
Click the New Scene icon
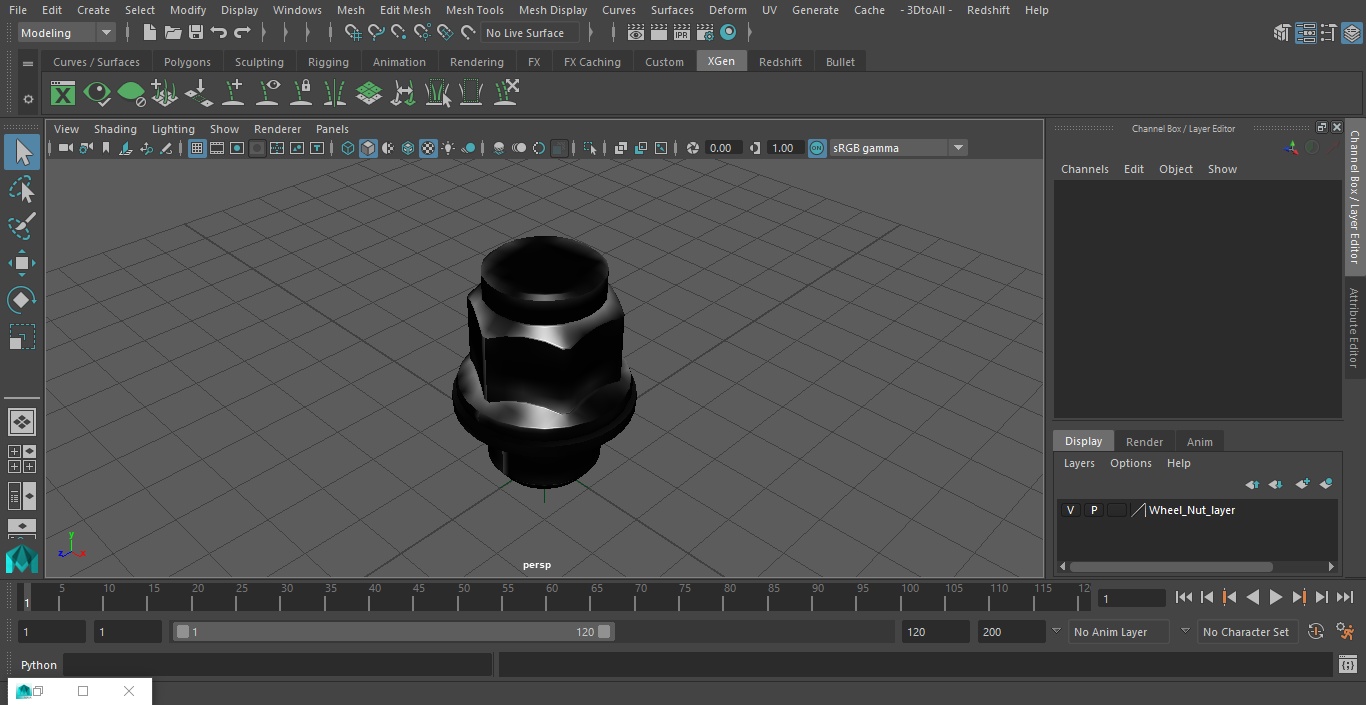pos(149,33)
